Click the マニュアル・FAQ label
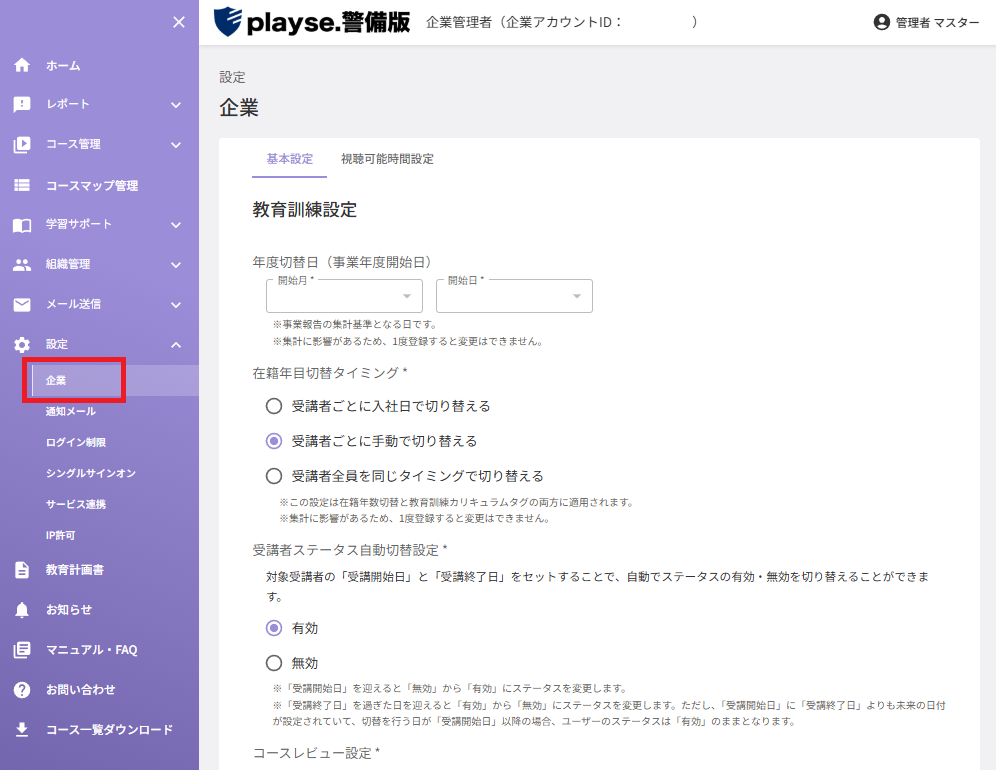Viewport: 996px width, 770px height. (91, 650)
